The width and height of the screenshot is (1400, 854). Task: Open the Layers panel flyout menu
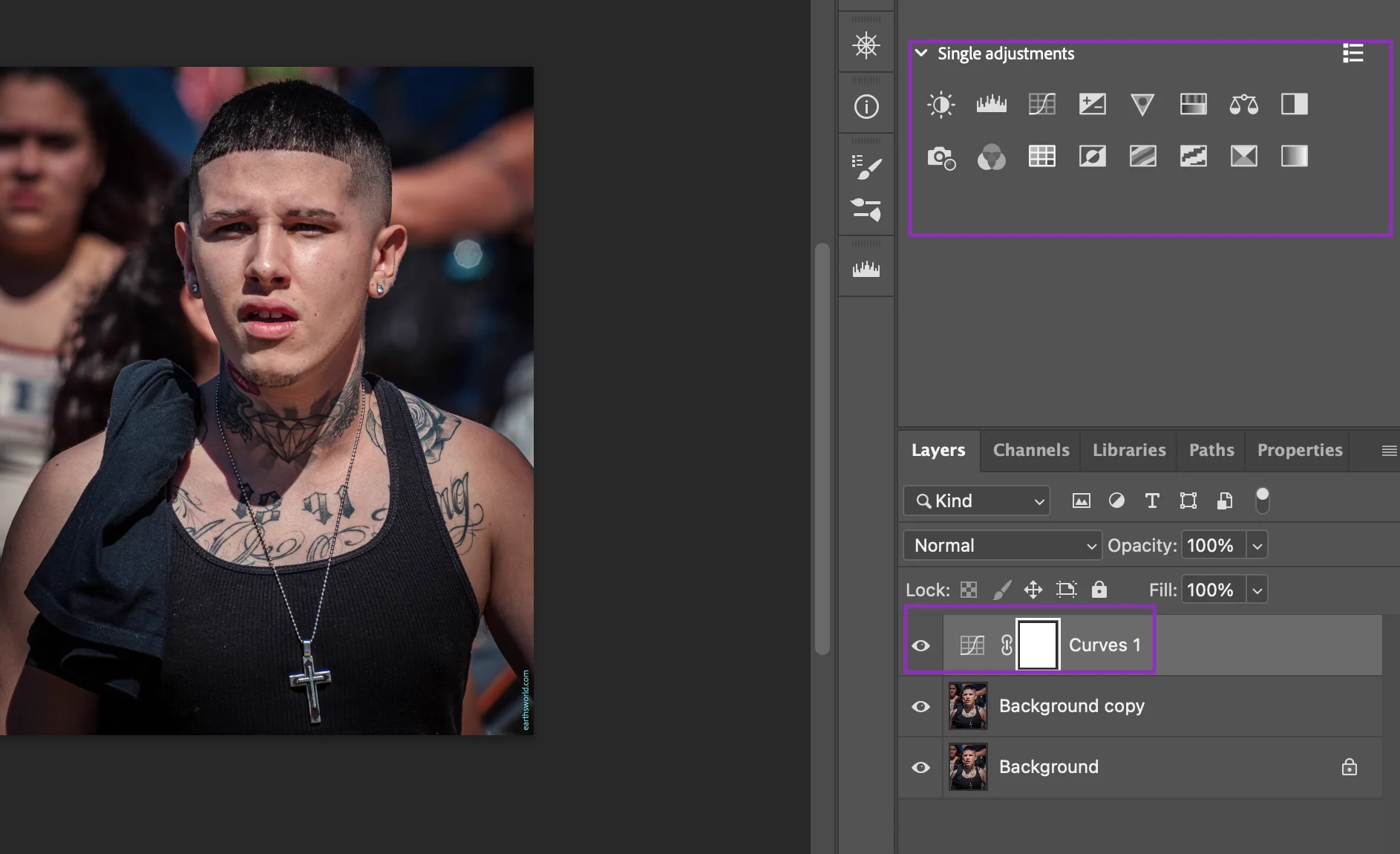click(x=1389, y=451)
